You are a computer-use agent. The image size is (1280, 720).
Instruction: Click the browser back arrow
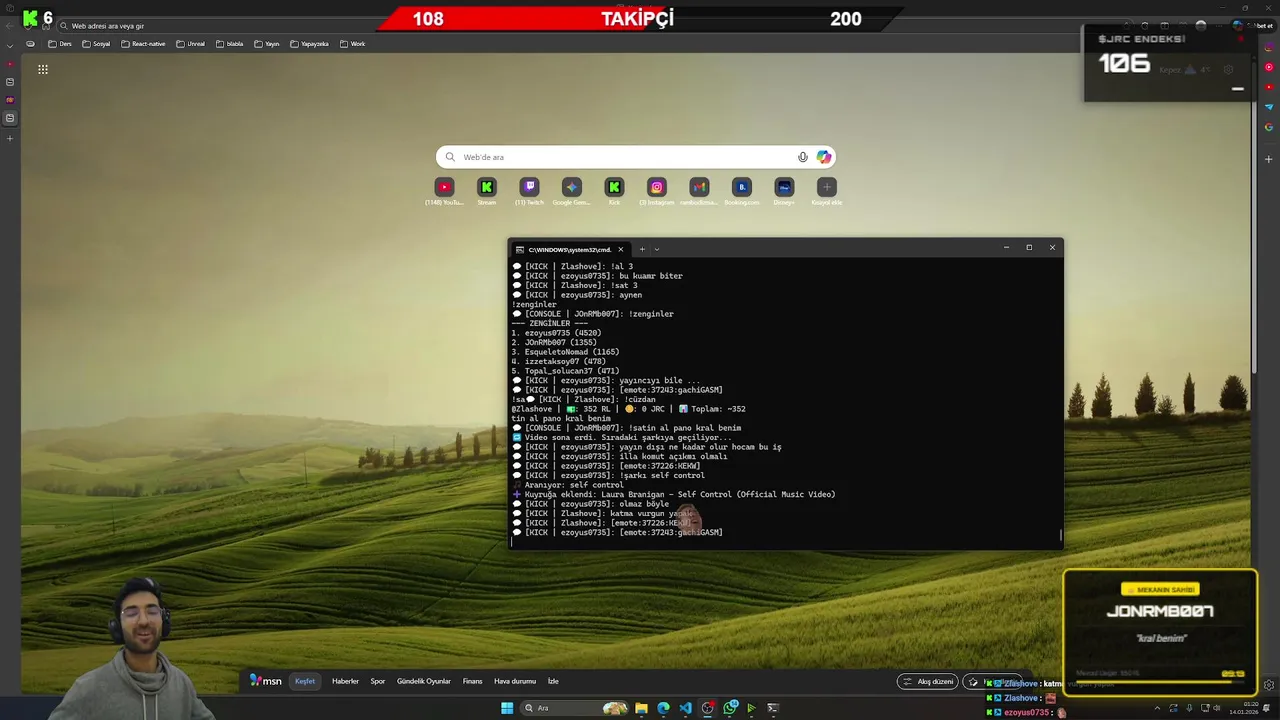coord(10,26)
